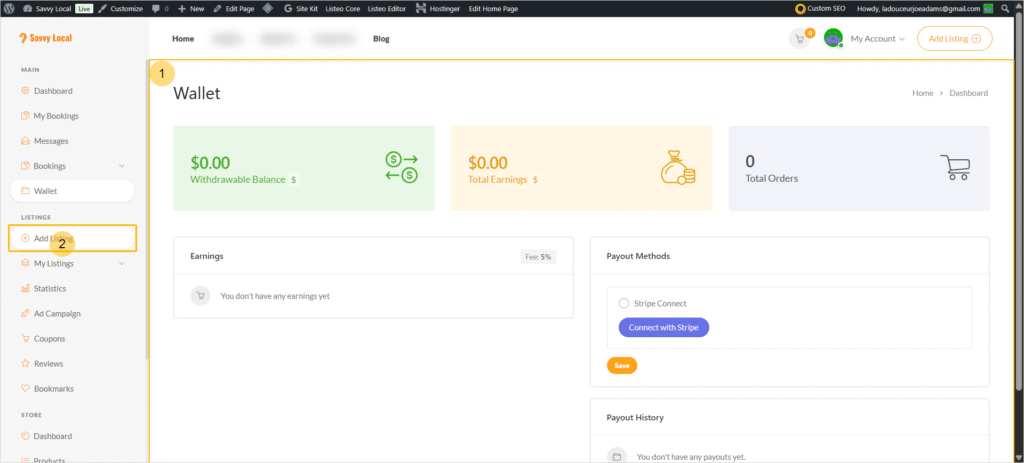Expand the Bookings submenu chevron
Viewport: 1024px width, 463px height.
tap(122, 166)
